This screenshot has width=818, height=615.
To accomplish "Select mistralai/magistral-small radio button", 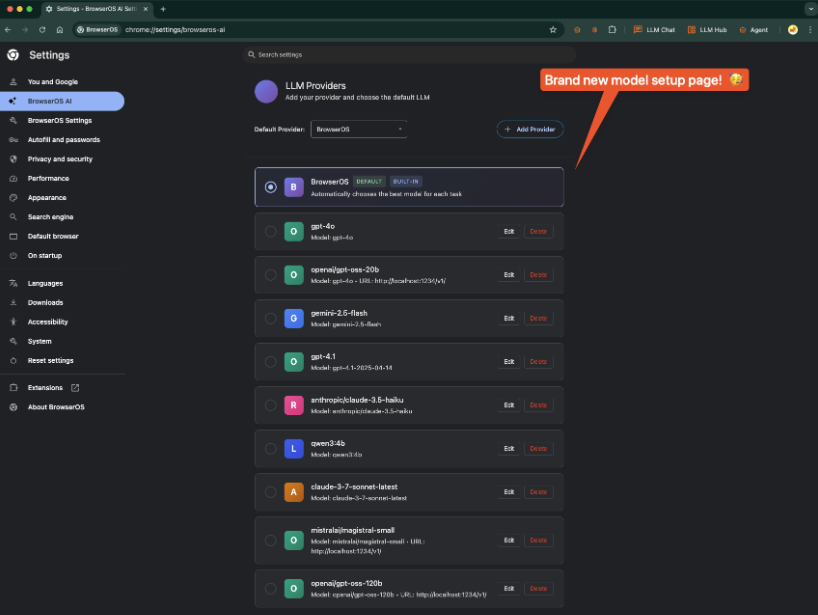I will click(x=270, y=540).
